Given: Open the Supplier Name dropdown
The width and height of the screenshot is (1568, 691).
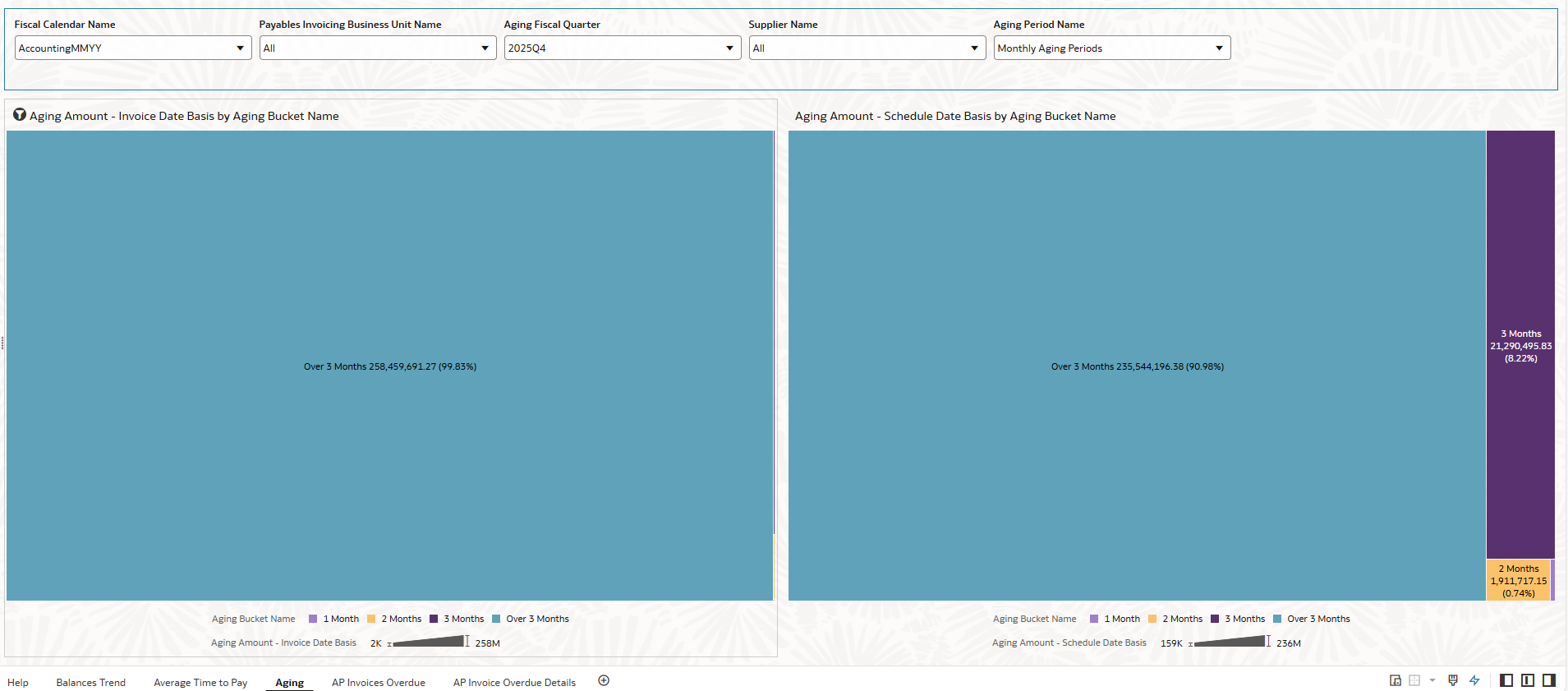Looking at the screenshot, I should point(867,48).
